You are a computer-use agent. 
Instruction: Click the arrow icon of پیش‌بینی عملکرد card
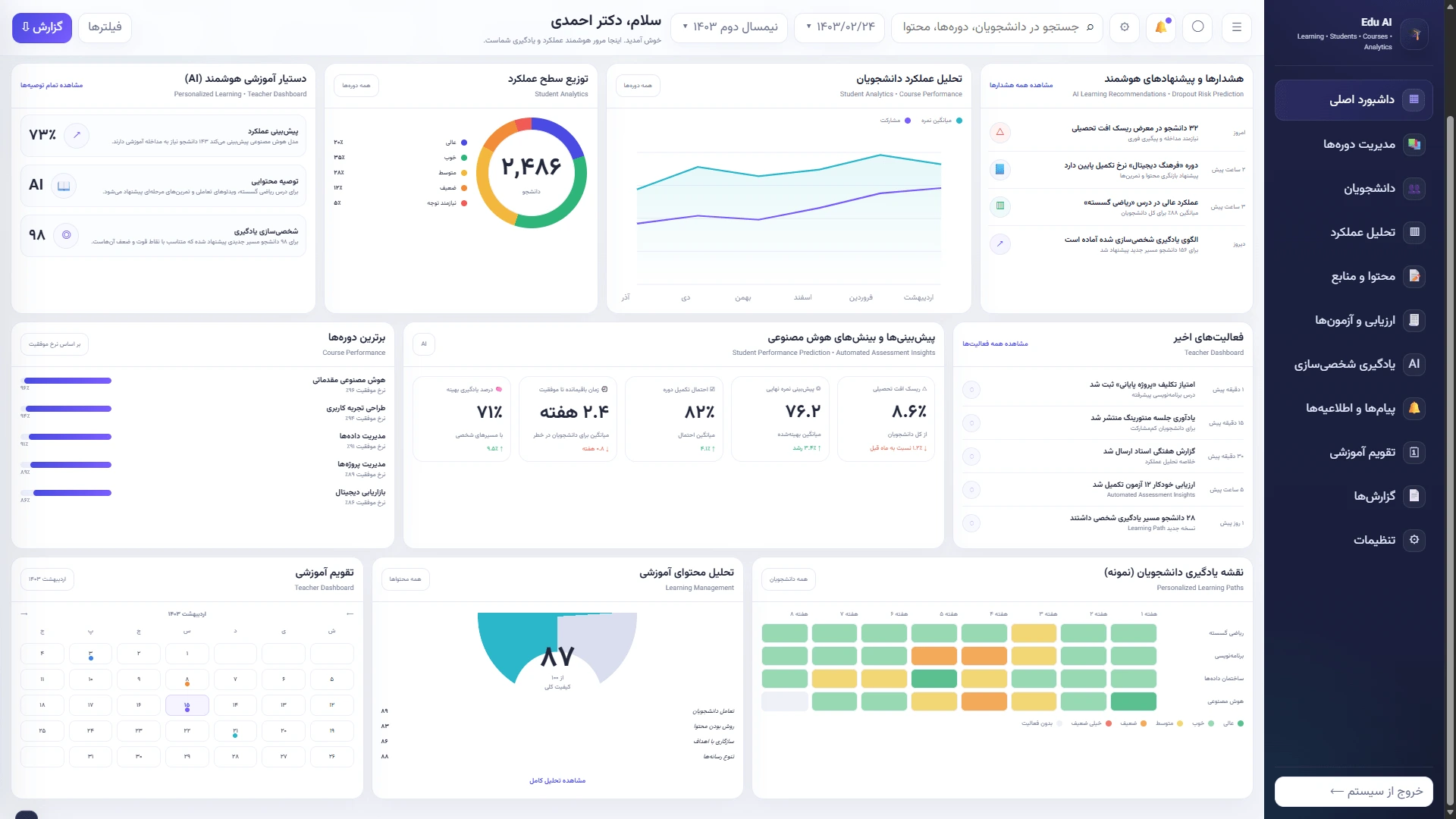click(77, 135)
